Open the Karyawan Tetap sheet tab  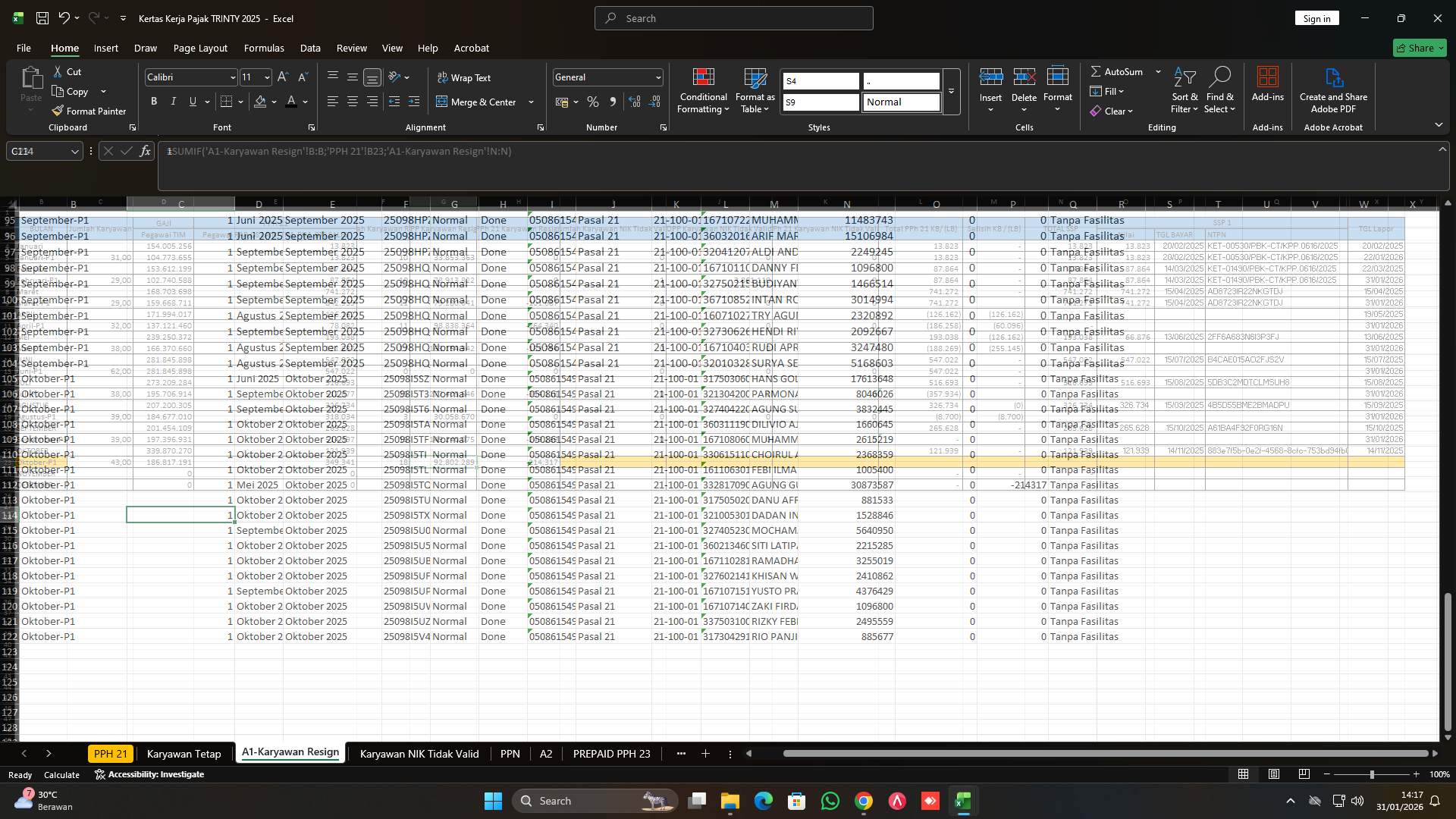[x=184, y=754]
